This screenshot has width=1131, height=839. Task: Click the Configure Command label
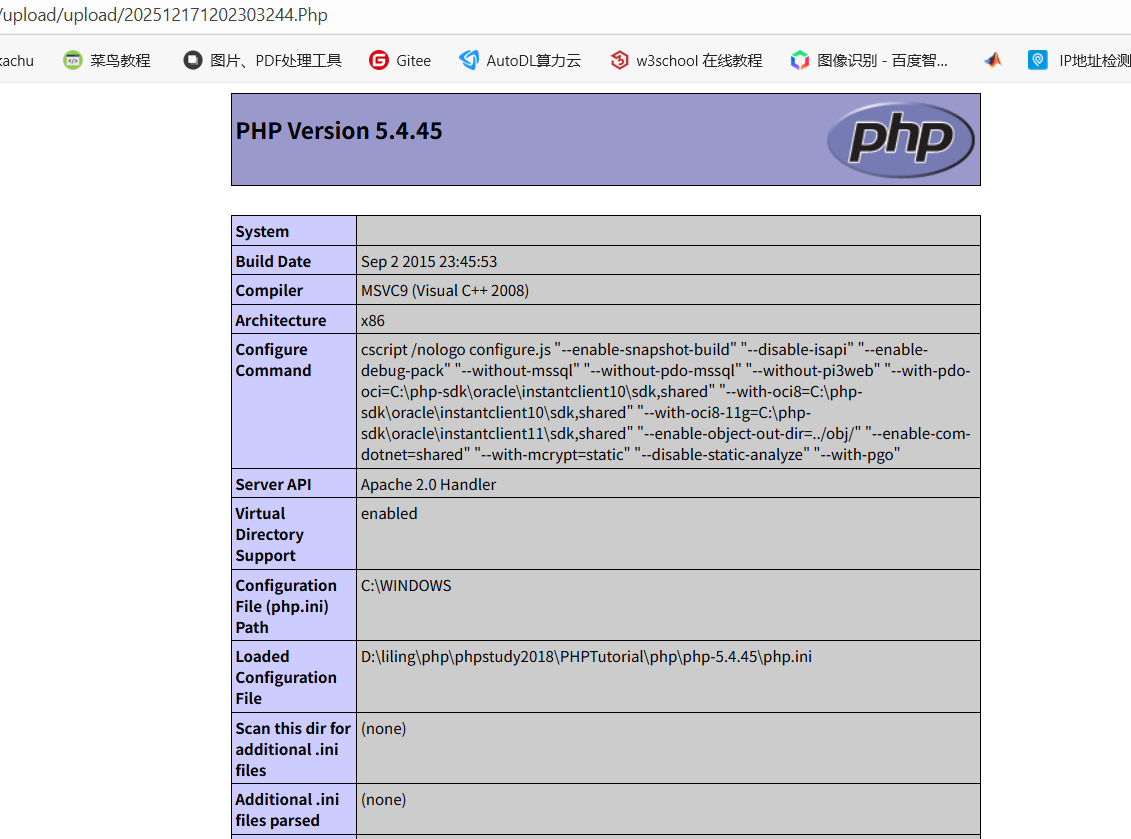point(273,360)
